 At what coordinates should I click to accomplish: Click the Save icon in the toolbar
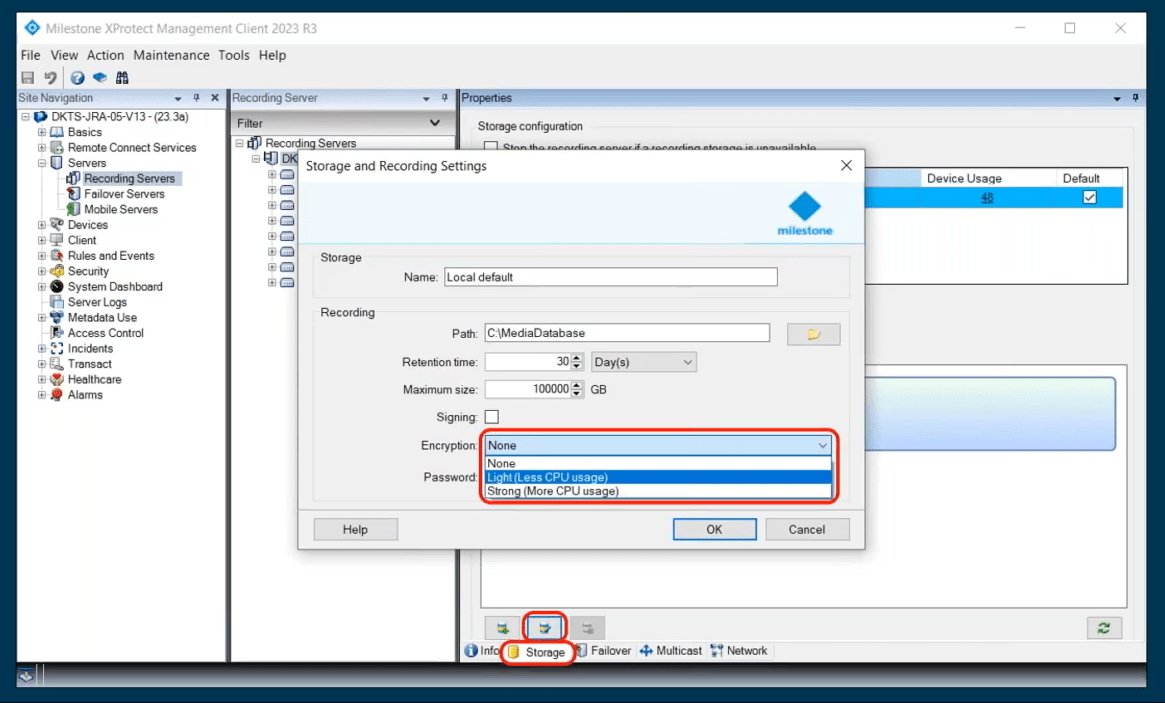[28, 77]
